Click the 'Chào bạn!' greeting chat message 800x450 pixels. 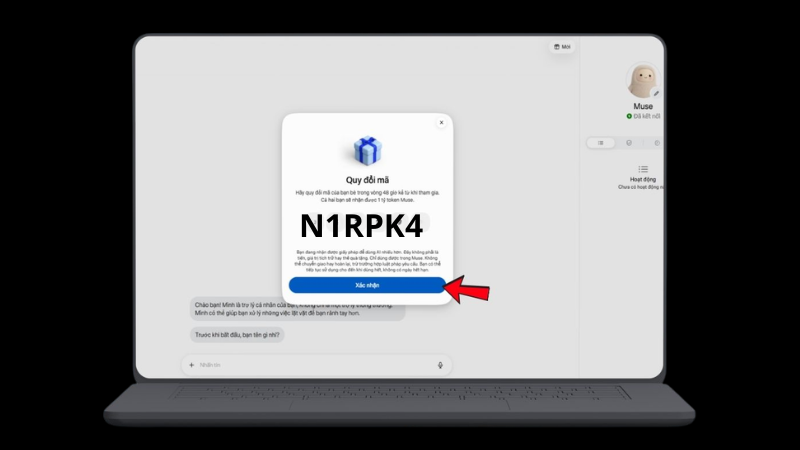pos(297,309)
